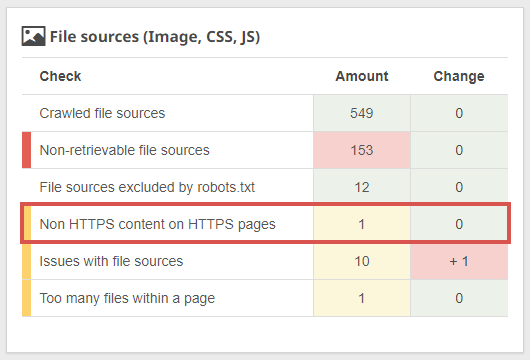Viewport: 530px width, 360px height.
Task: Click the 549 amount for crawled file sources
Action: pyautogui.click(x=362, y=113)
